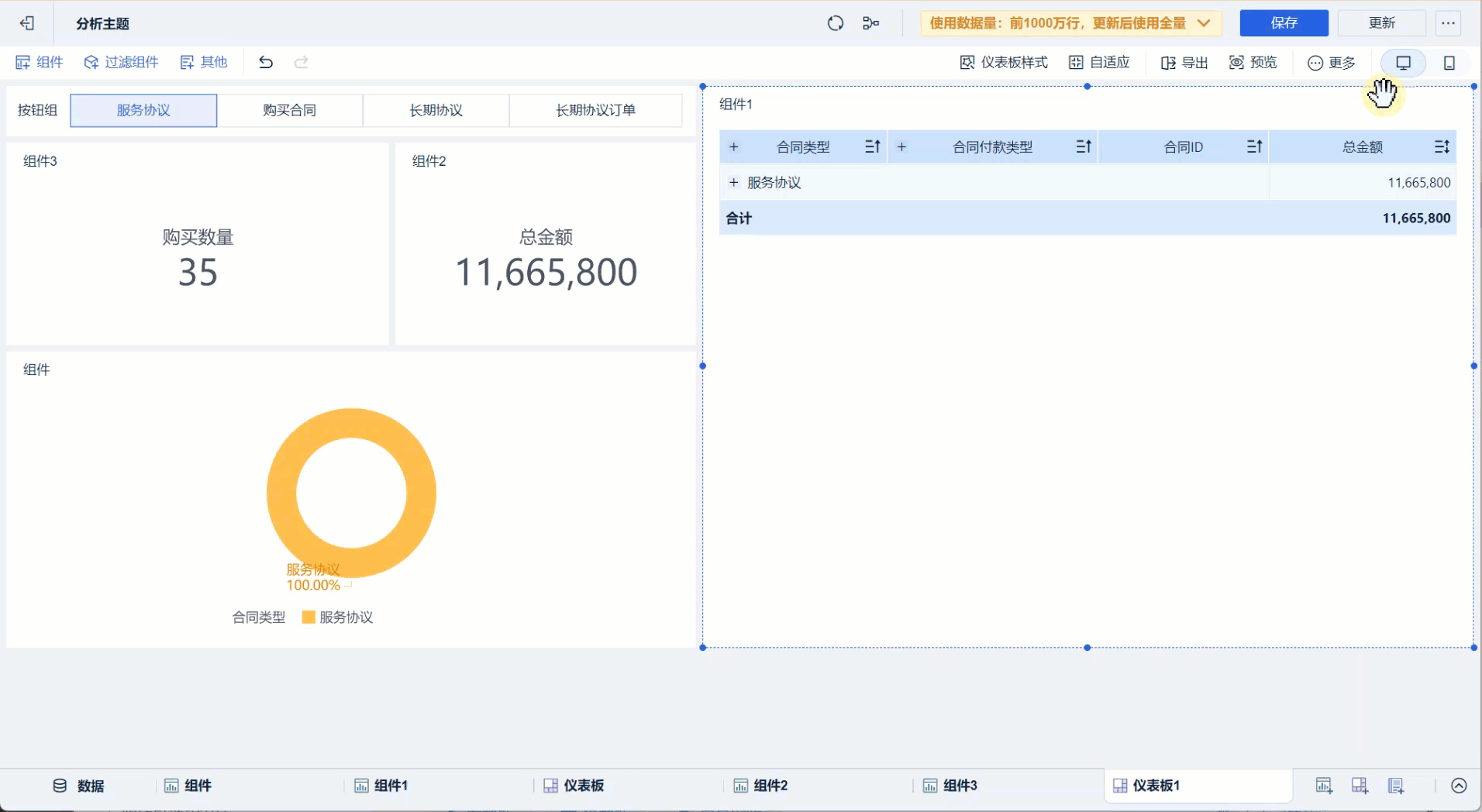The width and height of the screenshot is (1482, 812).
Task: Click the 组件2 card title
Action: pyautogui.click(x=429, y=161)
